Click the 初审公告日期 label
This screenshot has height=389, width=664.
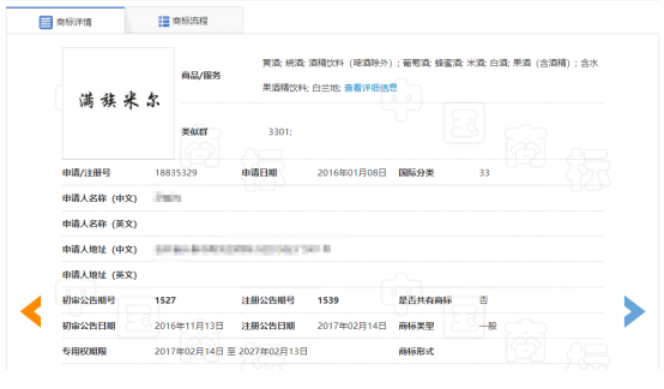pos(89,326)
